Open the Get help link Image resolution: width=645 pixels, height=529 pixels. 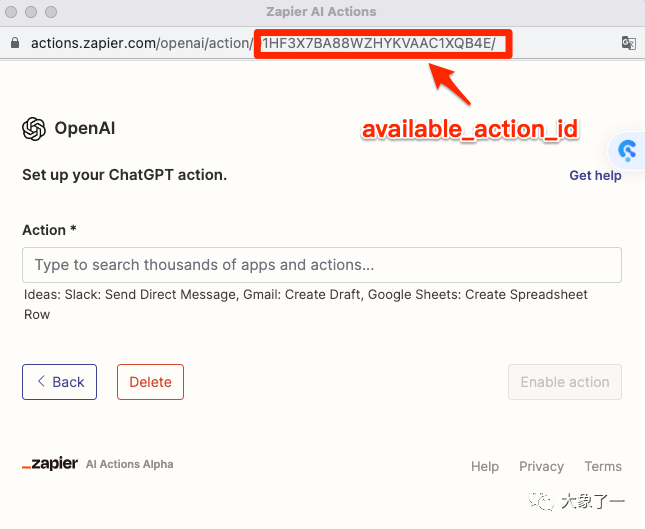[x=595, y=175]
